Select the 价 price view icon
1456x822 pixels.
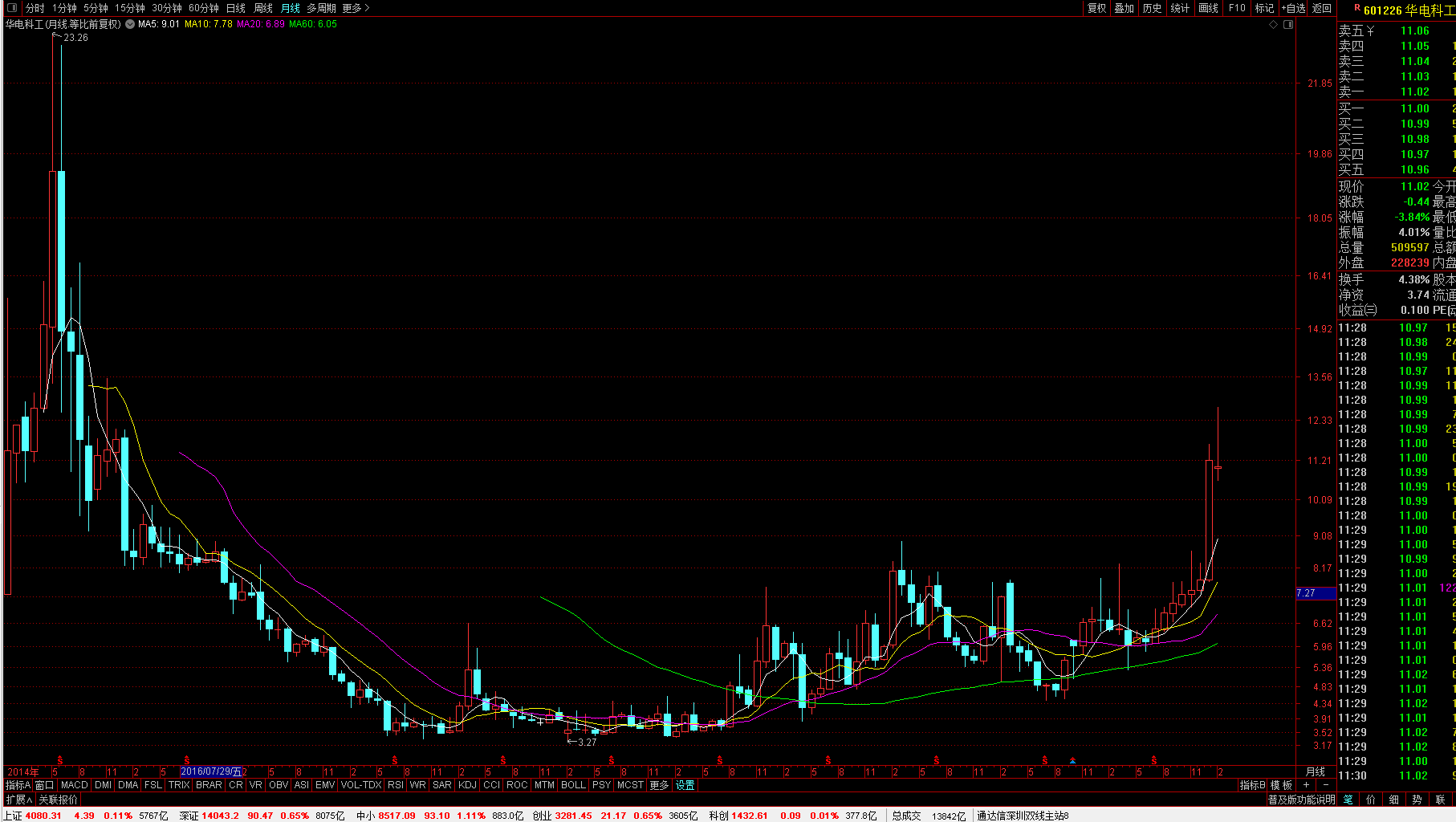tap(1371, 800)
